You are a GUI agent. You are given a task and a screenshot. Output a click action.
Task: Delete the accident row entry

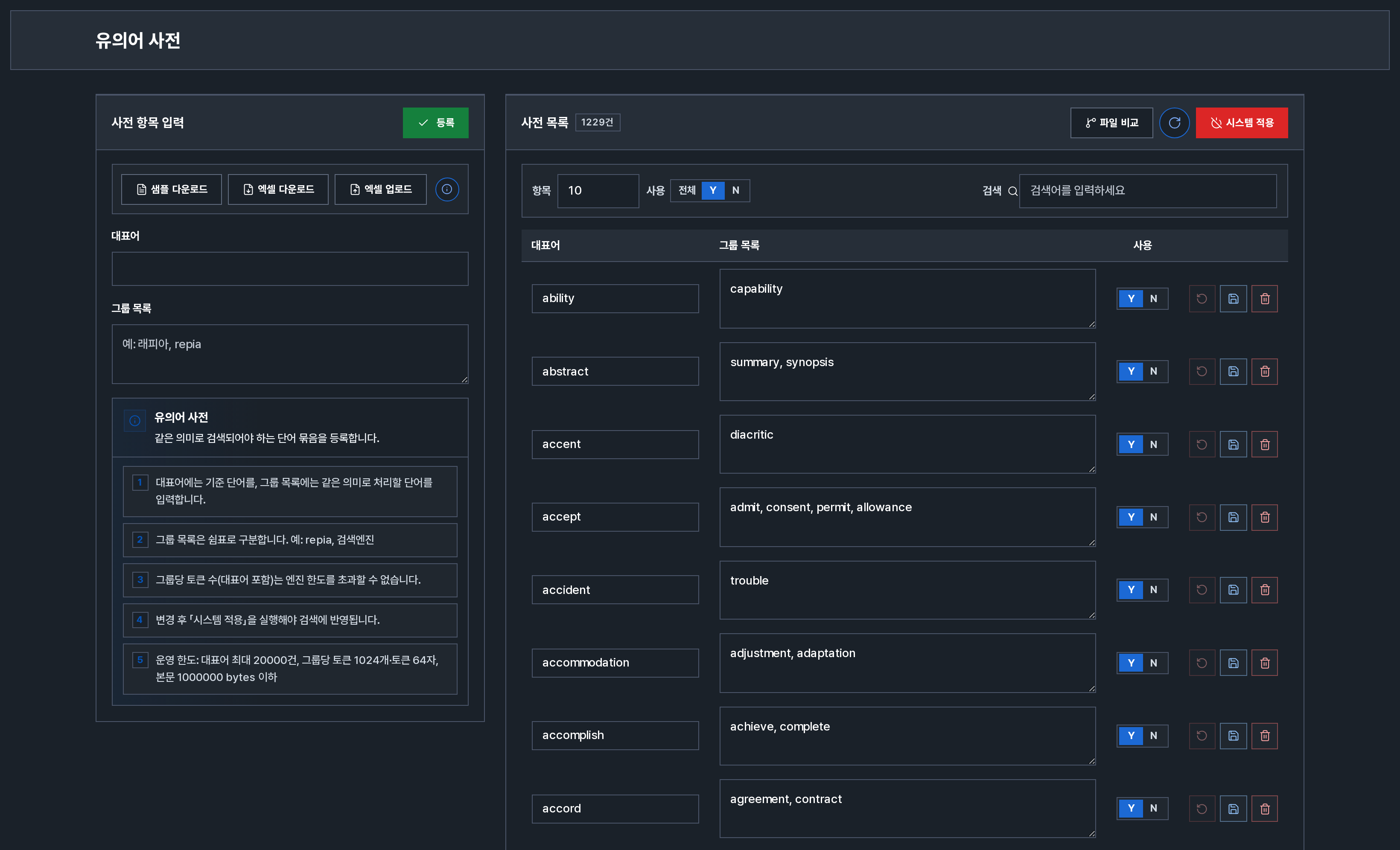1264,590
